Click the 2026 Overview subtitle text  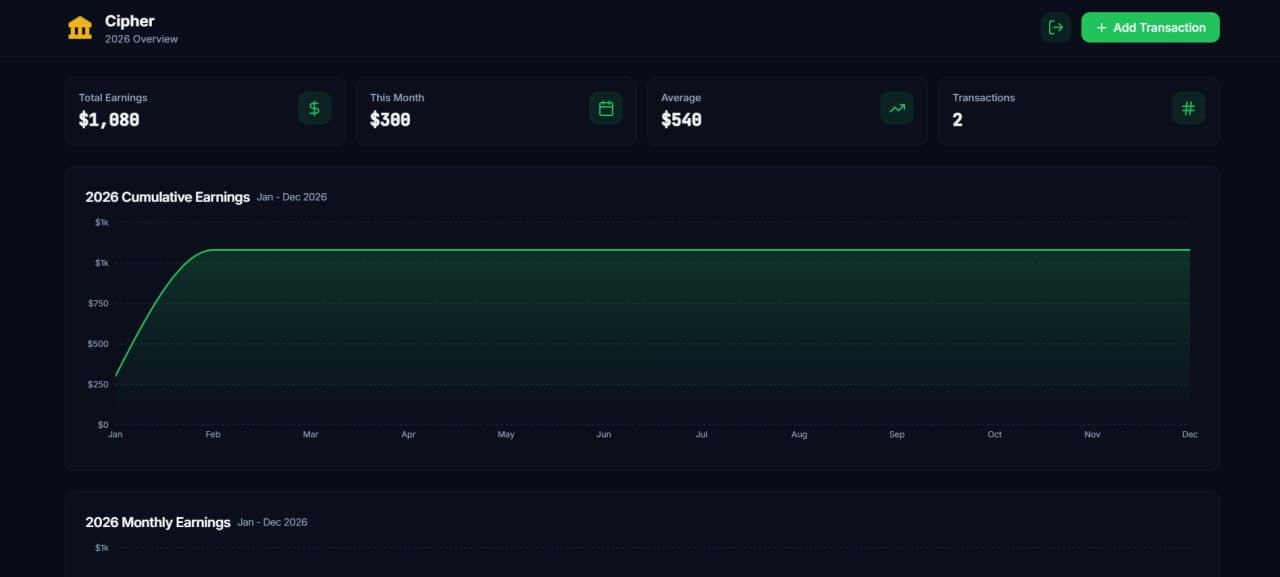click(x=141, y=39)
